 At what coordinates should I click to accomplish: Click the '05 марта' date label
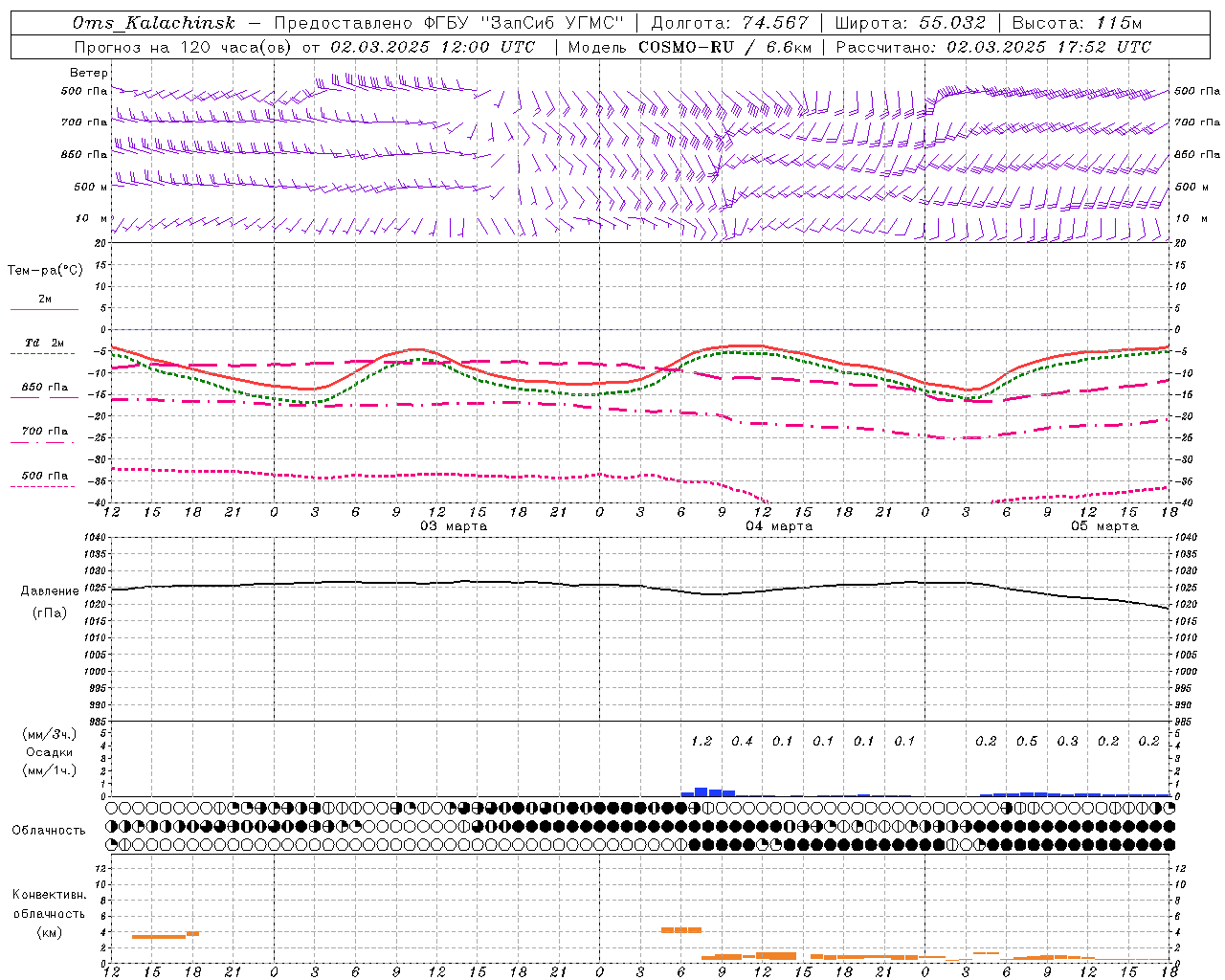coord(1104,525)
